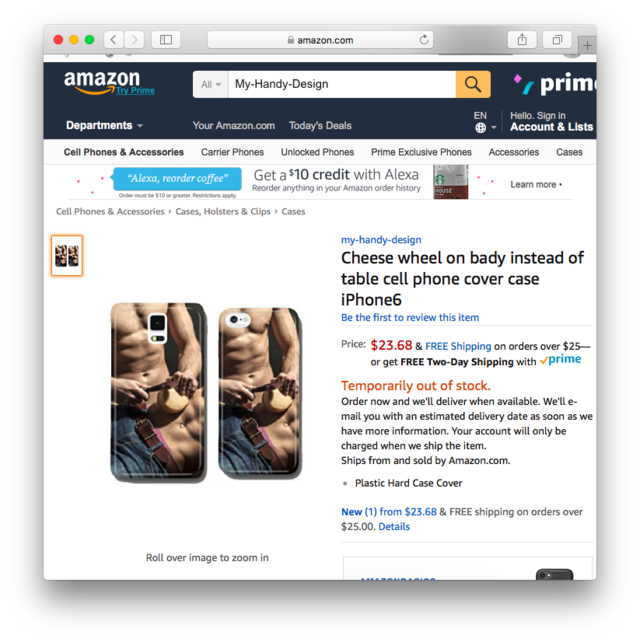Click the My-Handy-Design search field
The image size is (640, 642).
(342, 84)
